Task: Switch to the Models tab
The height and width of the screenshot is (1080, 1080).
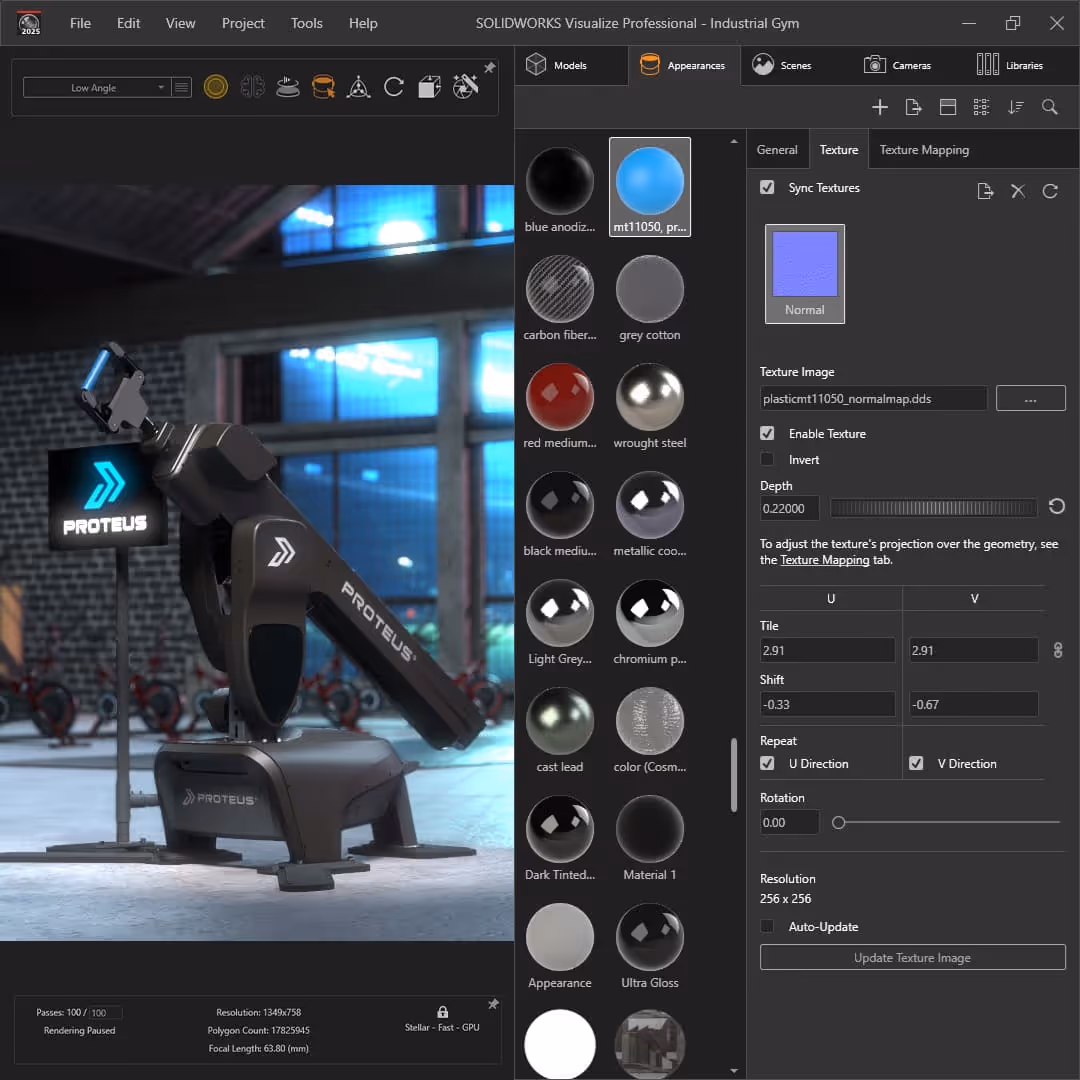Action: point(571,65)
